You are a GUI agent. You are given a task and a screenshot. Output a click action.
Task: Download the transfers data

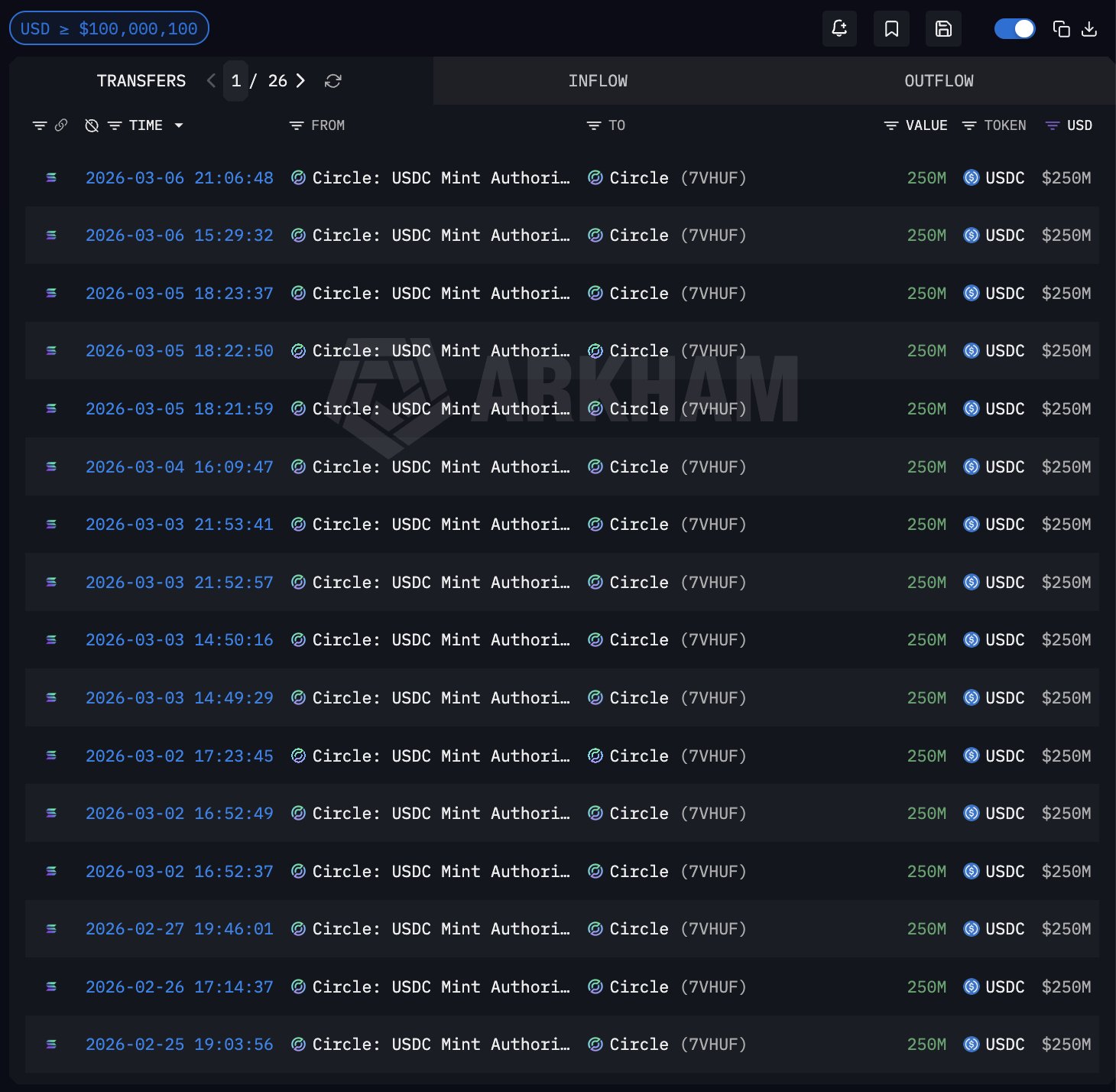1089,29
